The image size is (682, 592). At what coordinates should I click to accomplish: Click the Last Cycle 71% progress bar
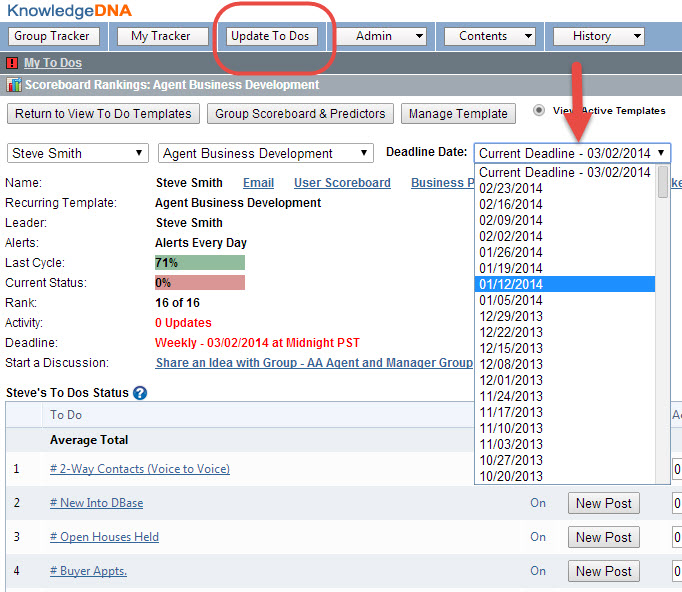[x=199, y=263]
